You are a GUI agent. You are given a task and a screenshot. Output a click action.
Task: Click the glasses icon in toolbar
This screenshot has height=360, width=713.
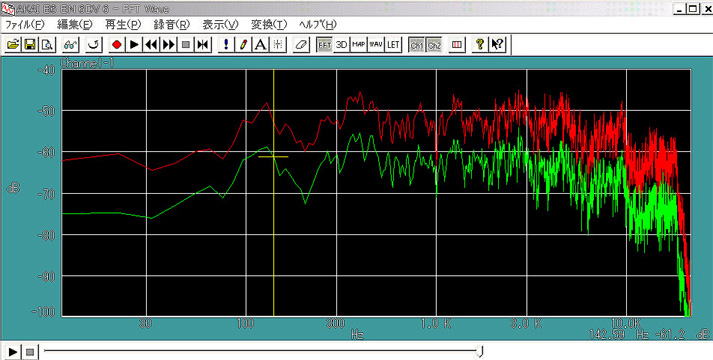pyautogui.click(x=71, y=45)
